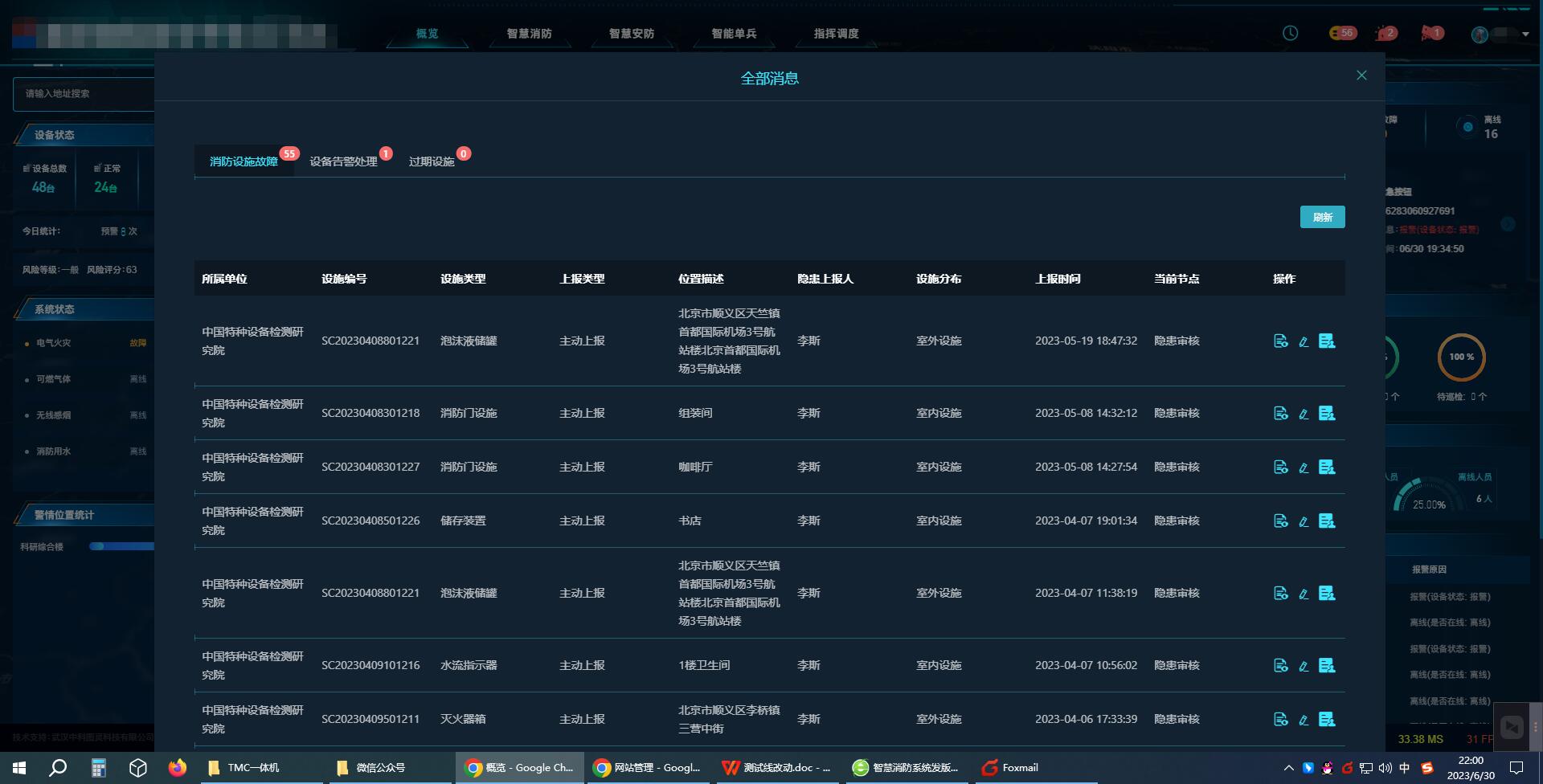Open Windows taskbar search

point(58,768)
